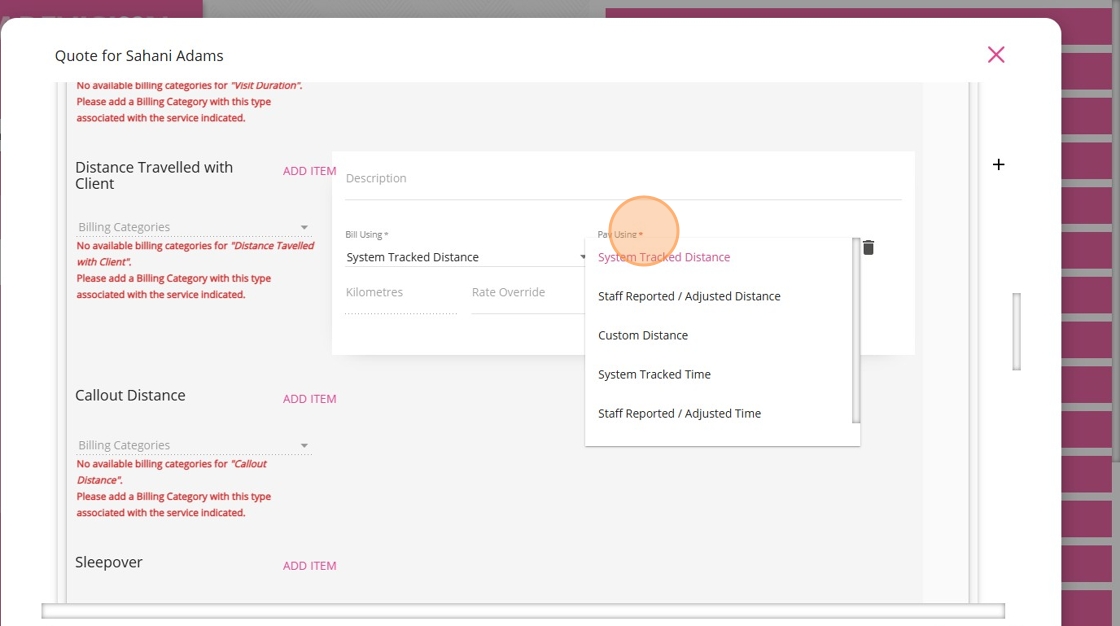Select System Tracked Time option

719,374
